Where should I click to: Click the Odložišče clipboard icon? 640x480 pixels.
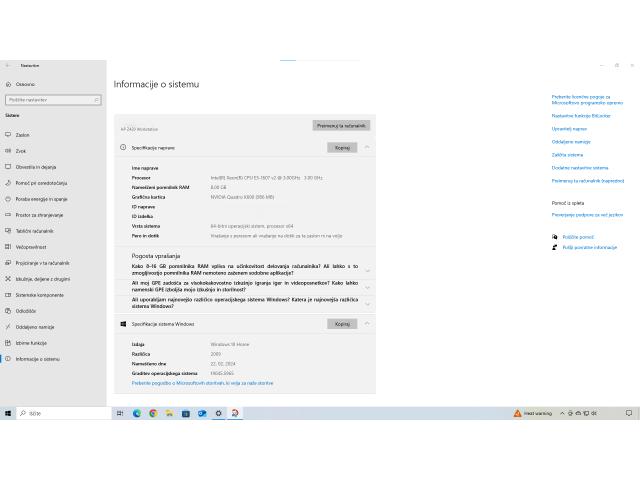tap(8, 311)
